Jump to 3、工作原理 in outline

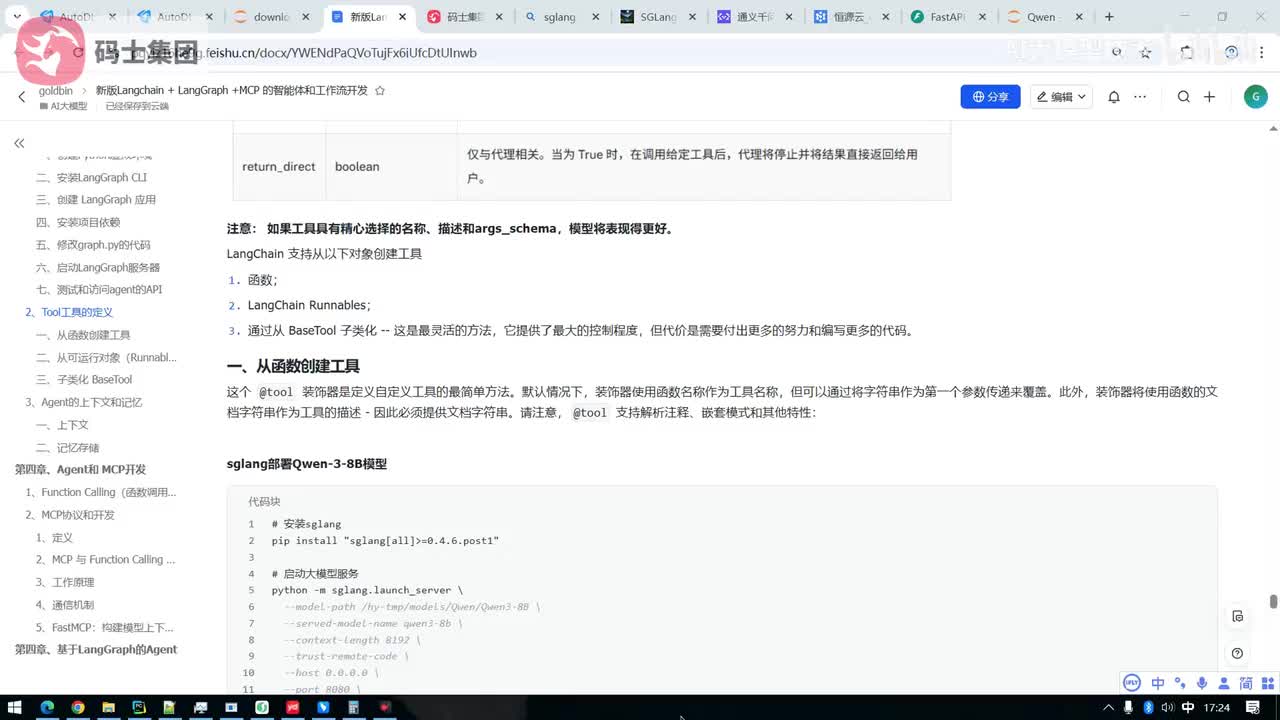(65, 582)
